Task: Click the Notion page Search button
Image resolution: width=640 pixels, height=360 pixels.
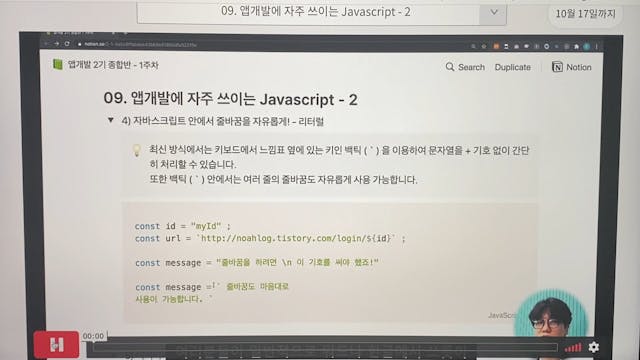Action: pyautogui.click(x=465, y=67)
